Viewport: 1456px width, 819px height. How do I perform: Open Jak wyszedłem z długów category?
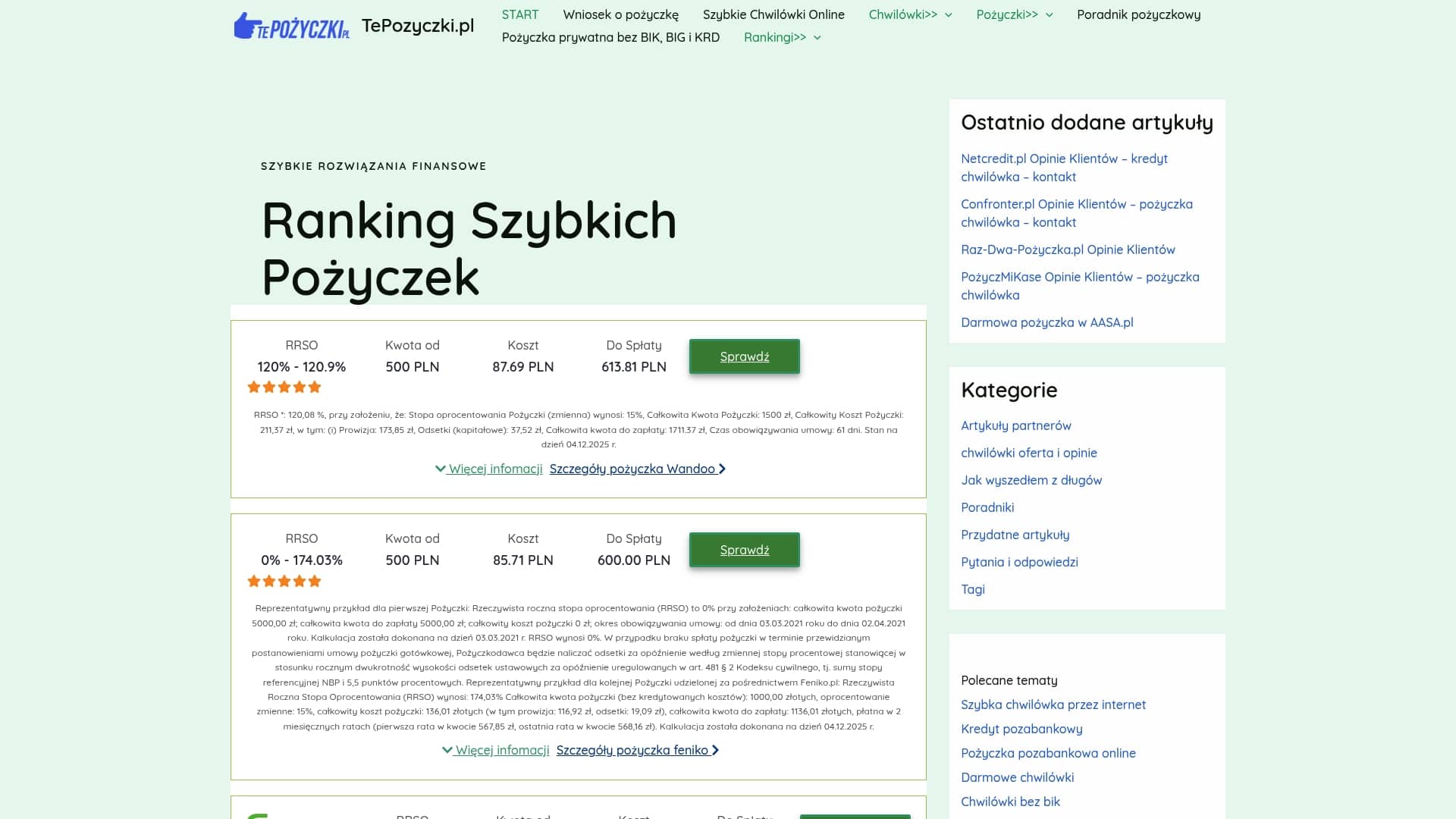click(1031, 480)
